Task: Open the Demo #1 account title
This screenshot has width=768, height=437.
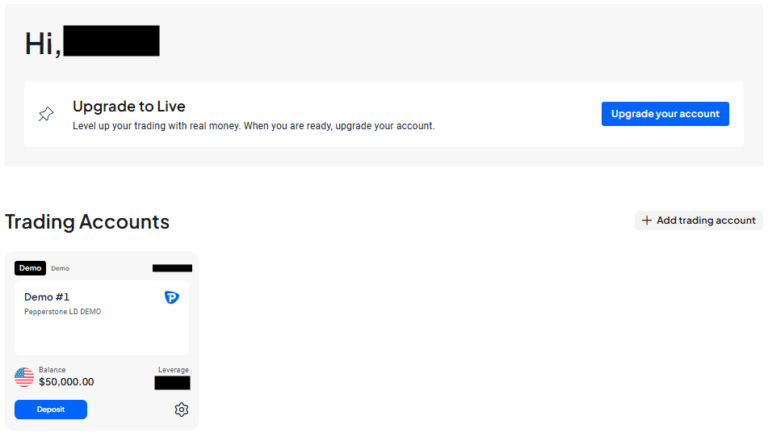Action: coord(47,297)
